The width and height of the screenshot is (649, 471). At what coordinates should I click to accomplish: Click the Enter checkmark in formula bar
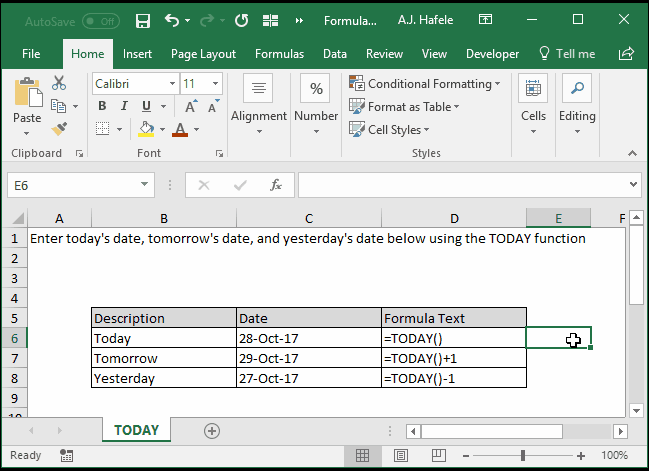pyautogui.click(x=240, y=185)
